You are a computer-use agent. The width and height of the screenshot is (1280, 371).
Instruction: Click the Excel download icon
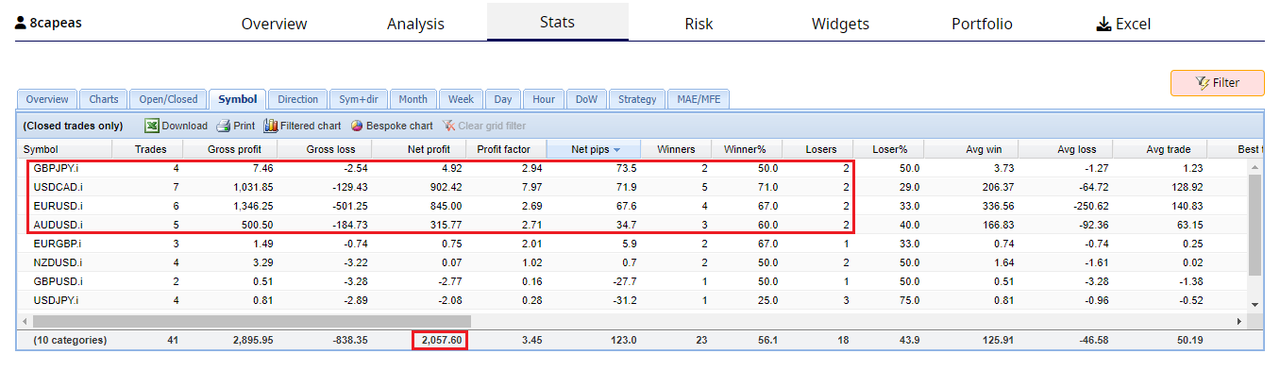(1104, 24)
